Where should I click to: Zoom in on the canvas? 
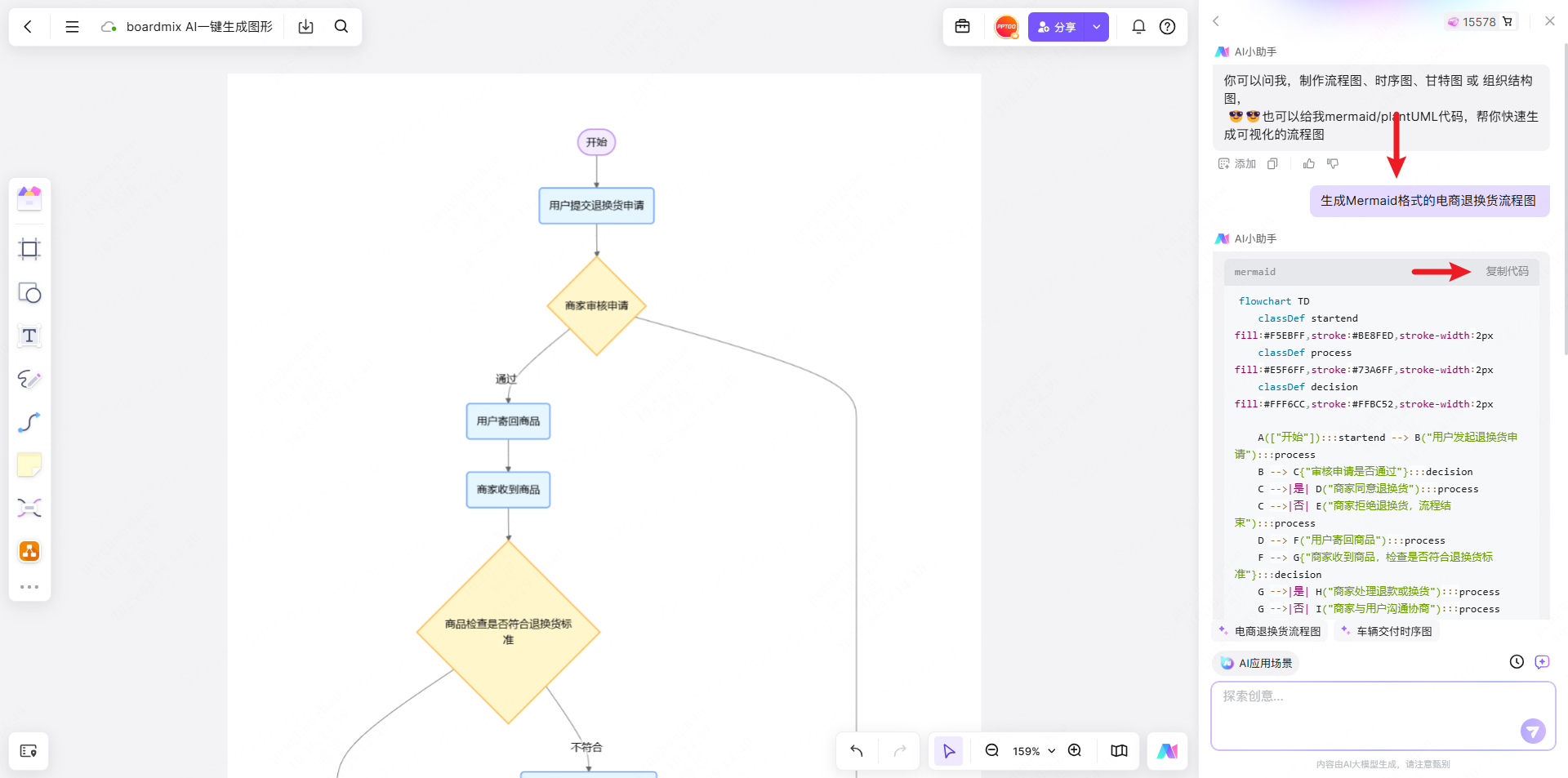click(x=1075, y=750)
